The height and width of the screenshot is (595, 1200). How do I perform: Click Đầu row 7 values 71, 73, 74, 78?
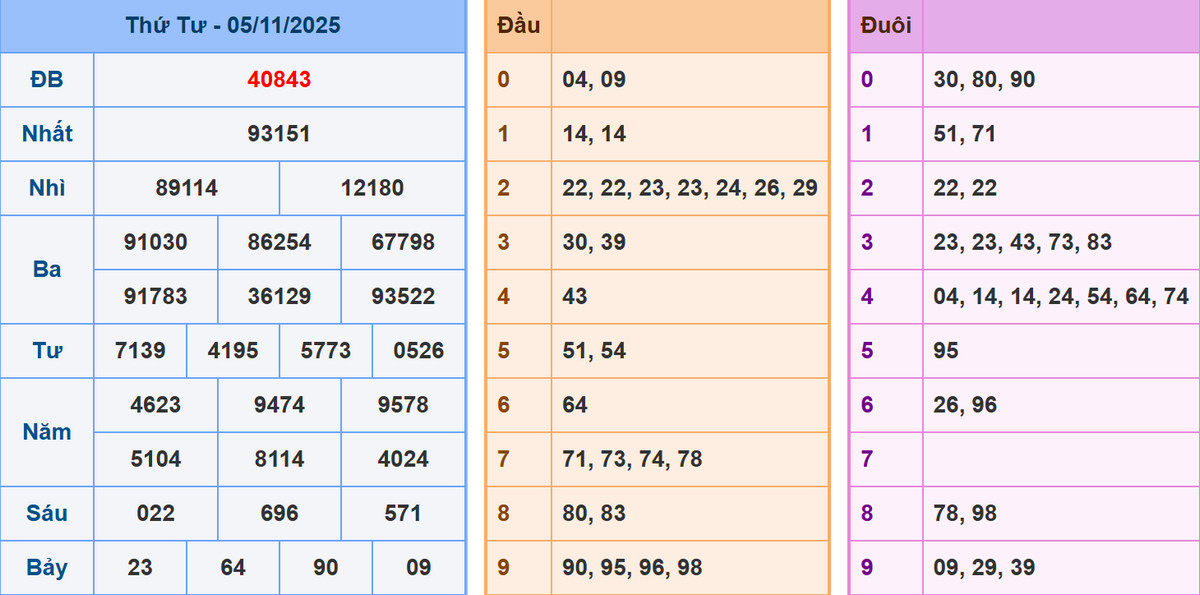632,459
